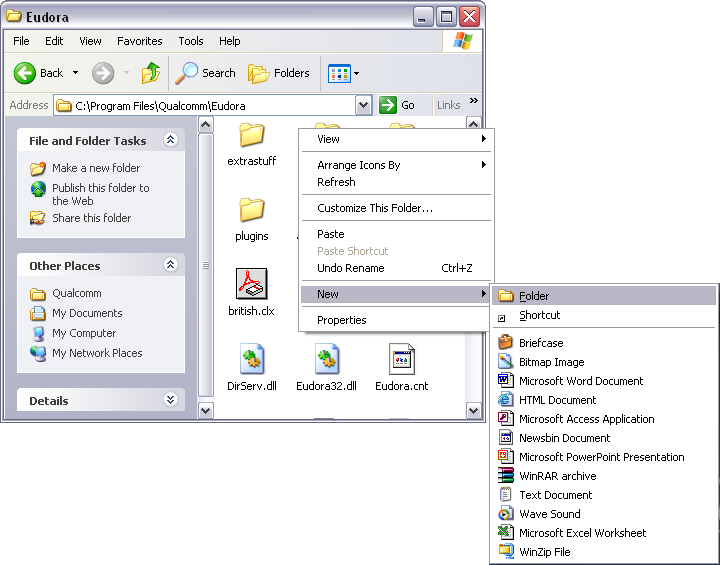Expand the Address bar dropdown
The image size is (720, 565).
point(363,105)
